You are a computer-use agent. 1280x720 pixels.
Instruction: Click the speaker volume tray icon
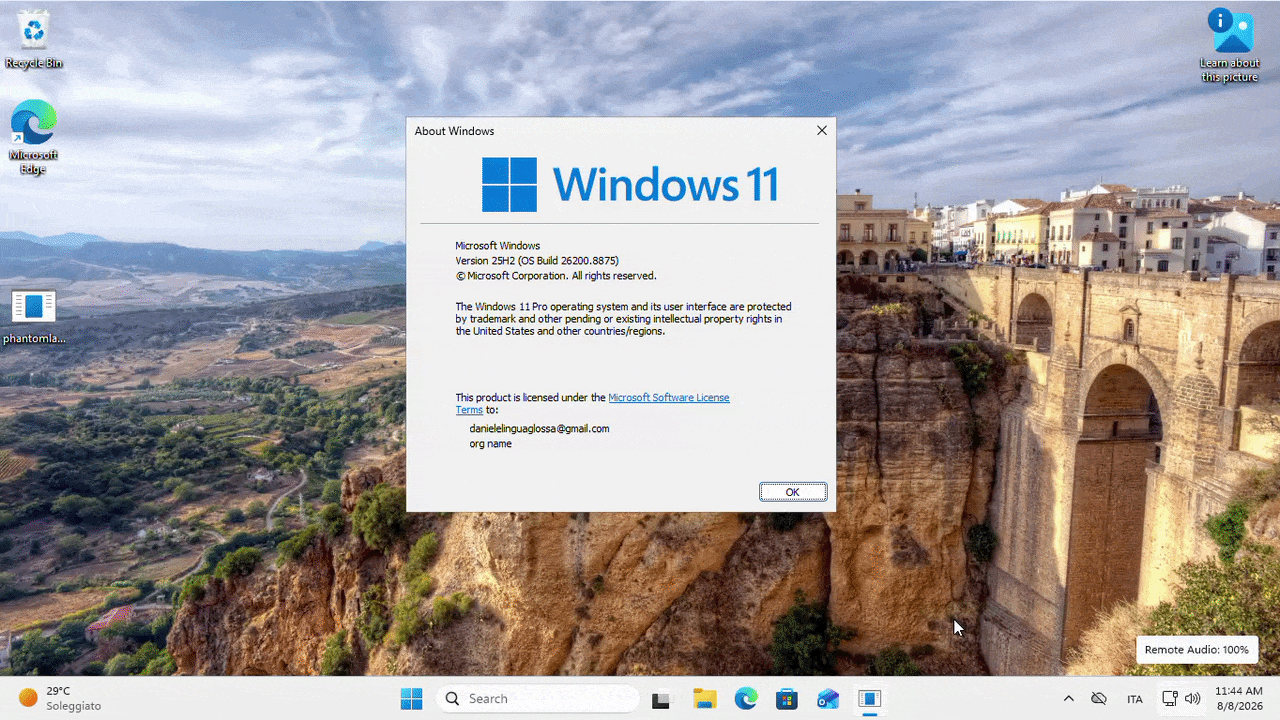click(1193, 699)
